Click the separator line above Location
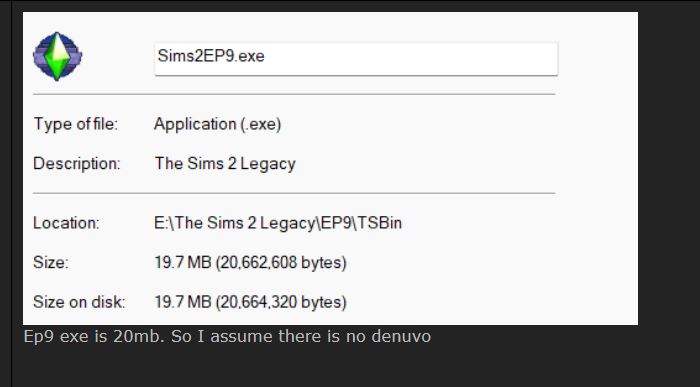 pyautogui.click(x=294, y=193)
